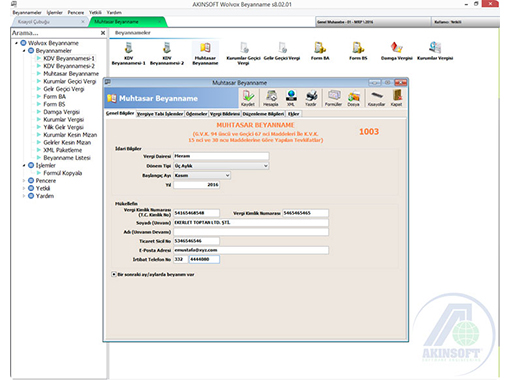Switch to Ekler tab

[294, 114]
